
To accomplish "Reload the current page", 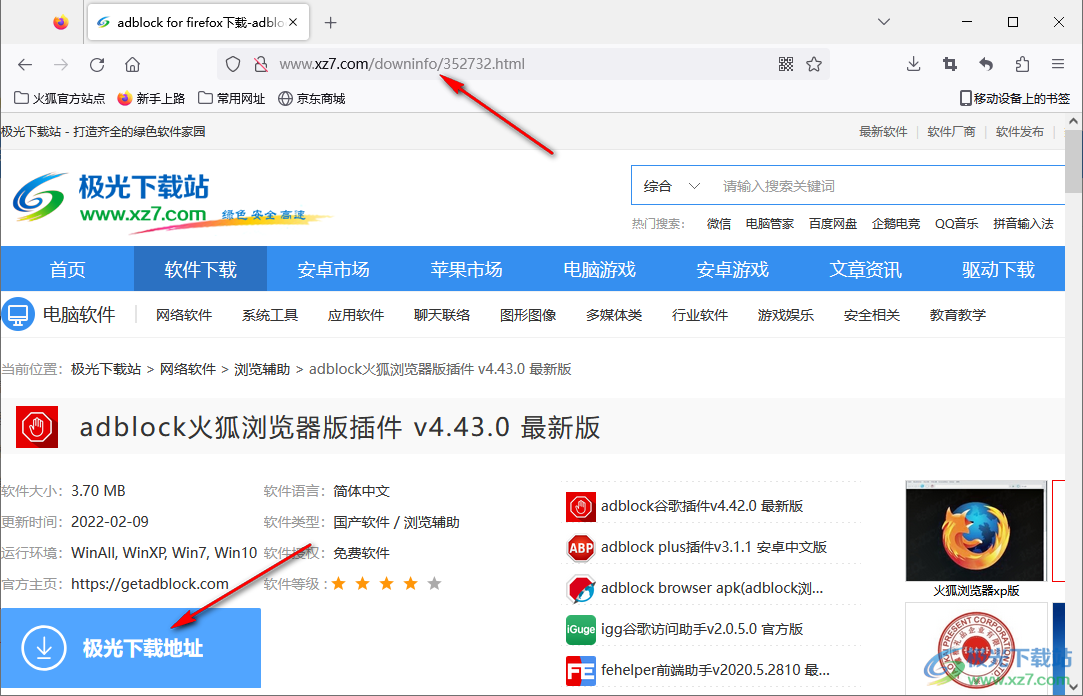I will [x=97, y=64].
